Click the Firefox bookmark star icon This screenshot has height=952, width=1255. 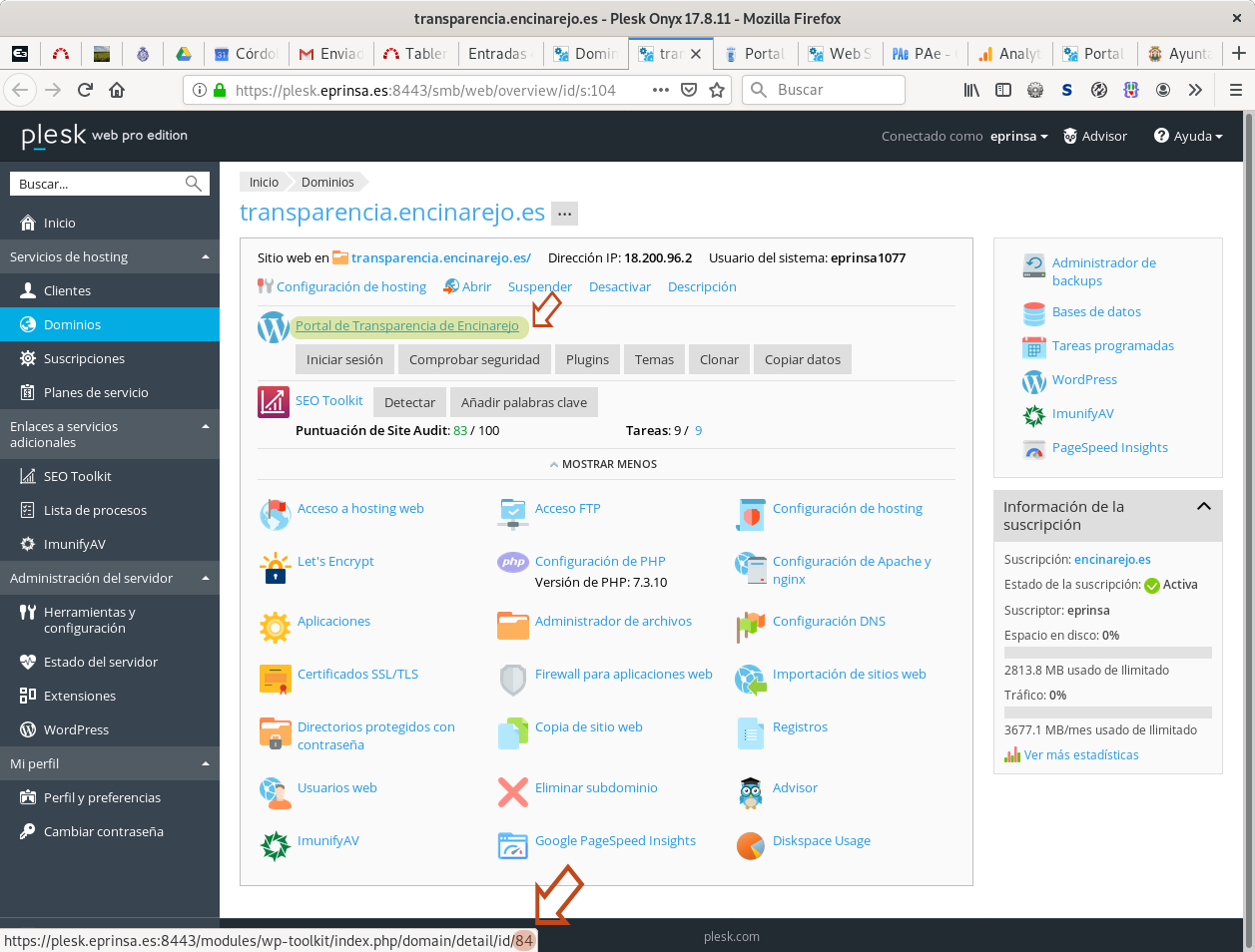click(x=717, y=90)
